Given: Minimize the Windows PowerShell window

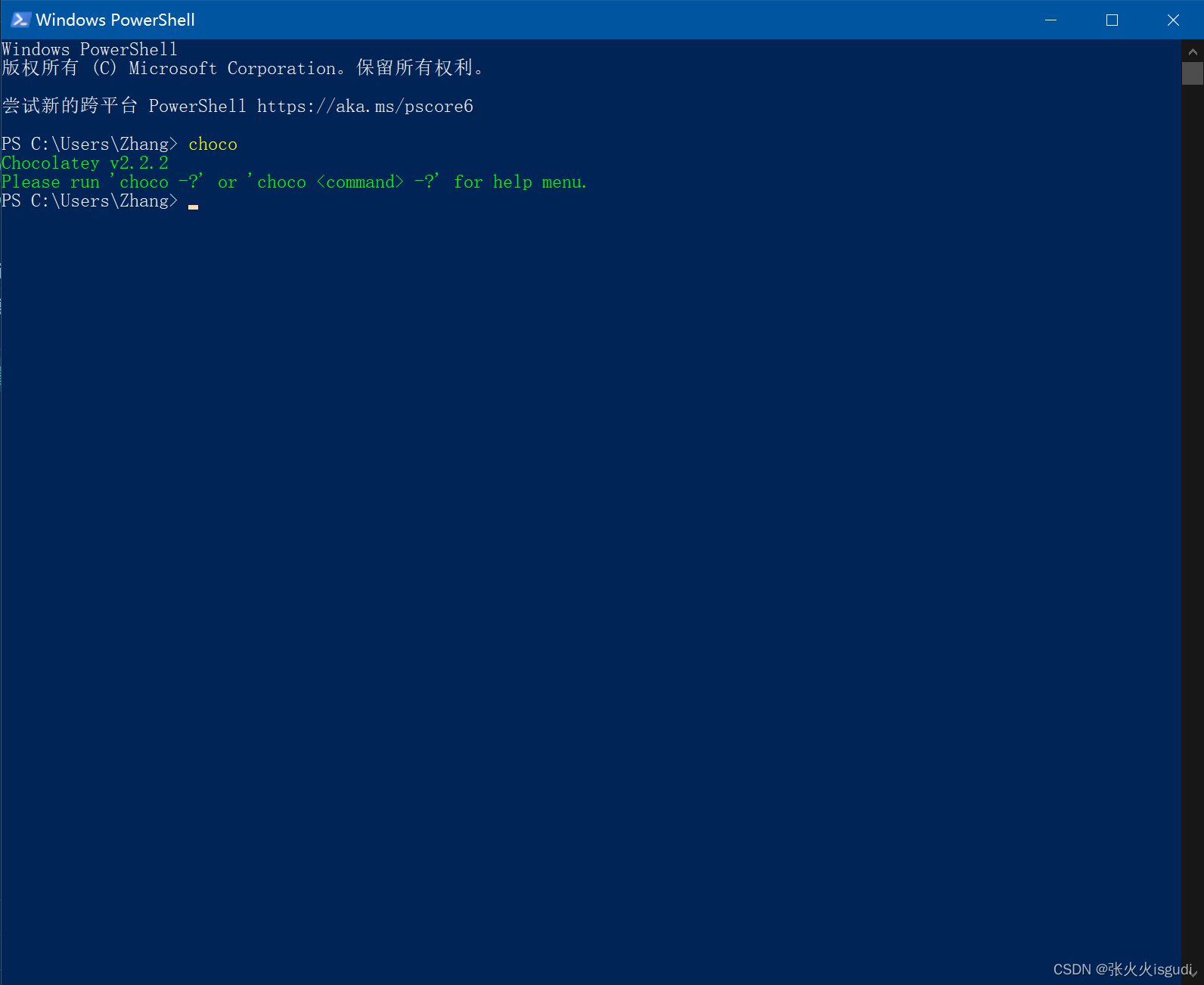Looking at the screenshot, I should click(x=1050, y=20).
